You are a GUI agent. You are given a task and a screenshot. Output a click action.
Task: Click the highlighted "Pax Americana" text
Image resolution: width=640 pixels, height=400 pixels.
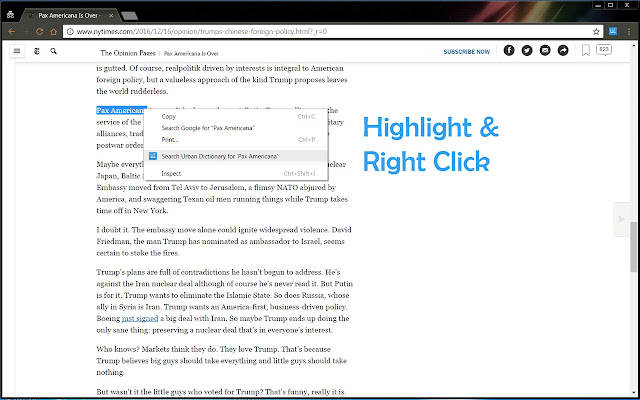pos(121,110)
